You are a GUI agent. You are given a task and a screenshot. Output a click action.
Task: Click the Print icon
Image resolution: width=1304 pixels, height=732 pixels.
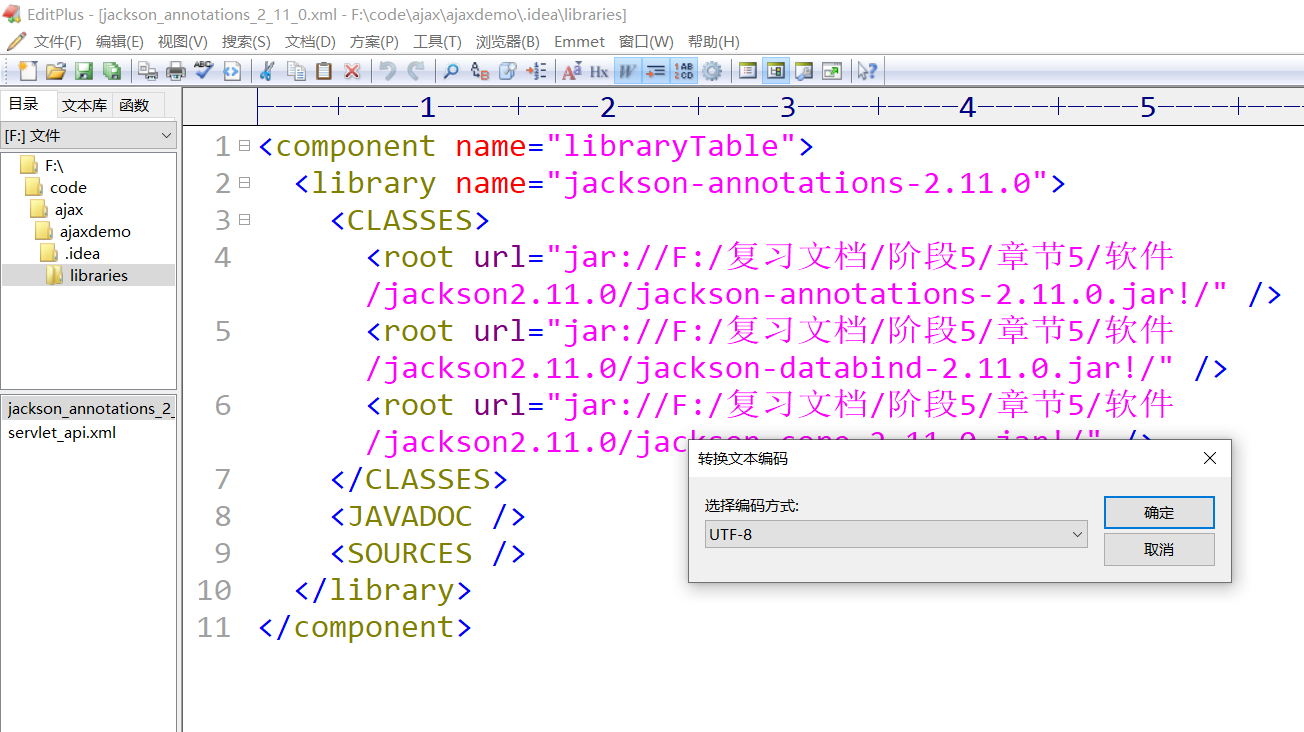(x=176, y=71)
